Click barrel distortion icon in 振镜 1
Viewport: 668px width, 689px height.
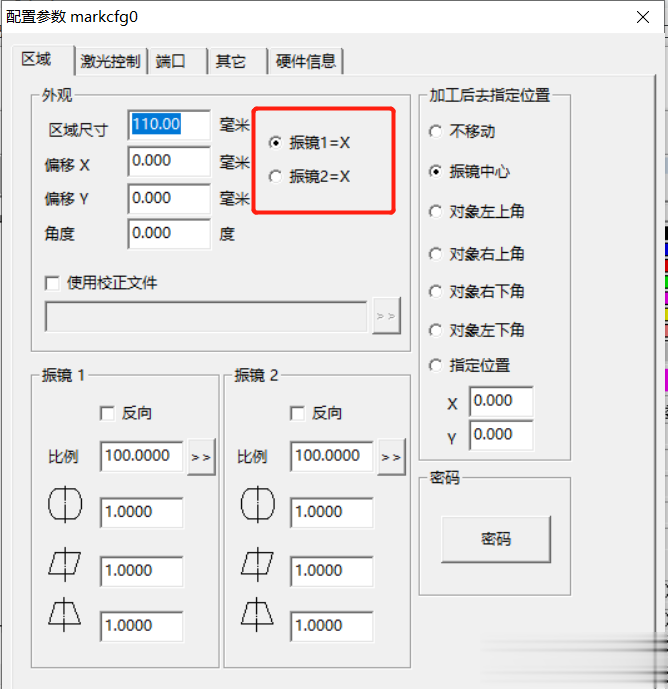(65, 504)
